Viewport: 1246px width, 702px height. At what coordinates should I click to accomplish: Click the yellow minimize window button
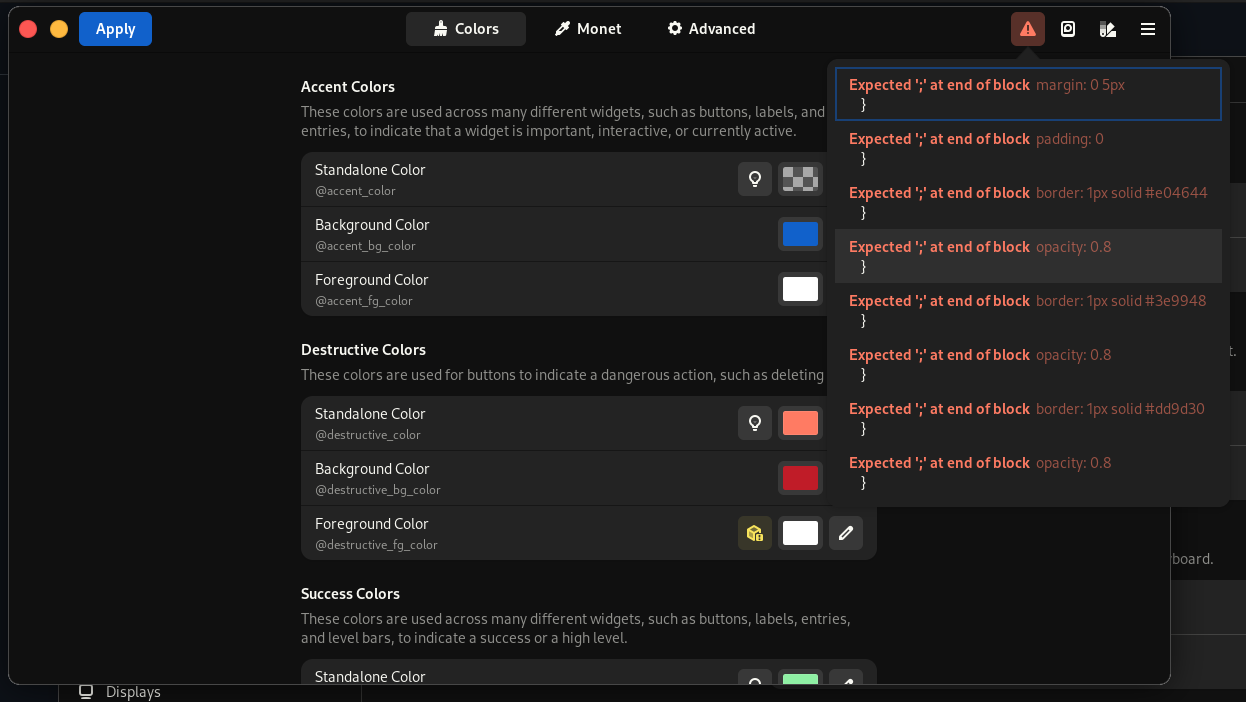click(59, 29)
